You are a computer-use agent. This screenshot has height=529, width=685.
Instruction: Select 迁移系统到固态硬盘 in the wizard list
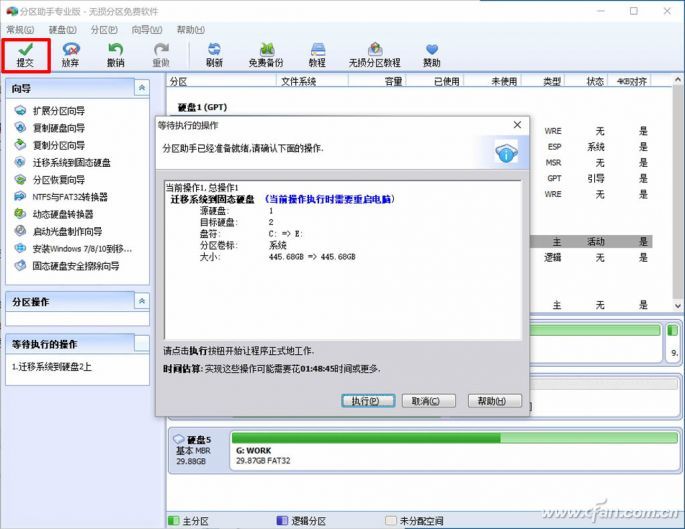[71, 162]
